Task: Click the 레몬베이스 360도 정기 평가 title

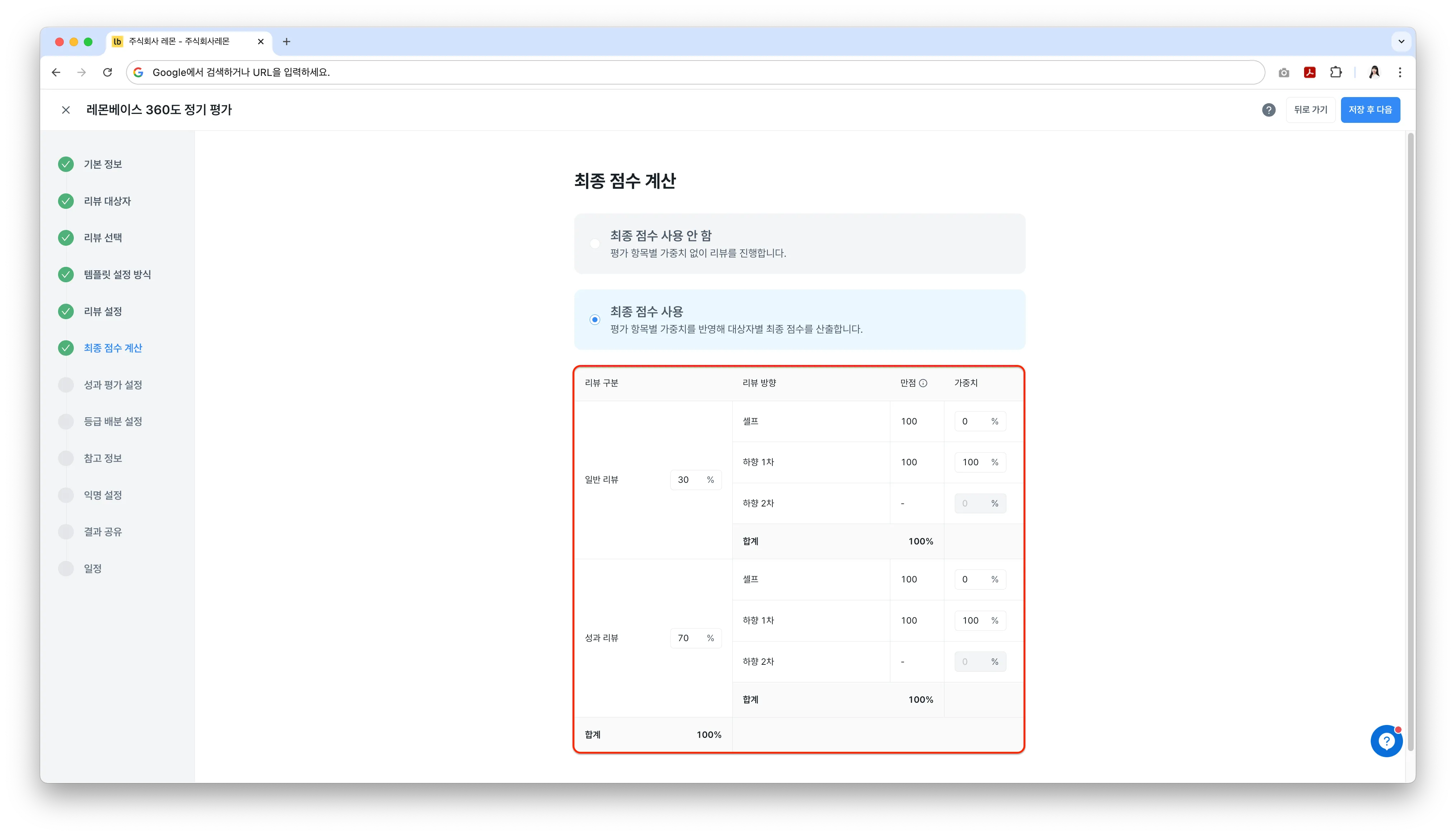Action: pyautogui.click(x=159, y=110)
